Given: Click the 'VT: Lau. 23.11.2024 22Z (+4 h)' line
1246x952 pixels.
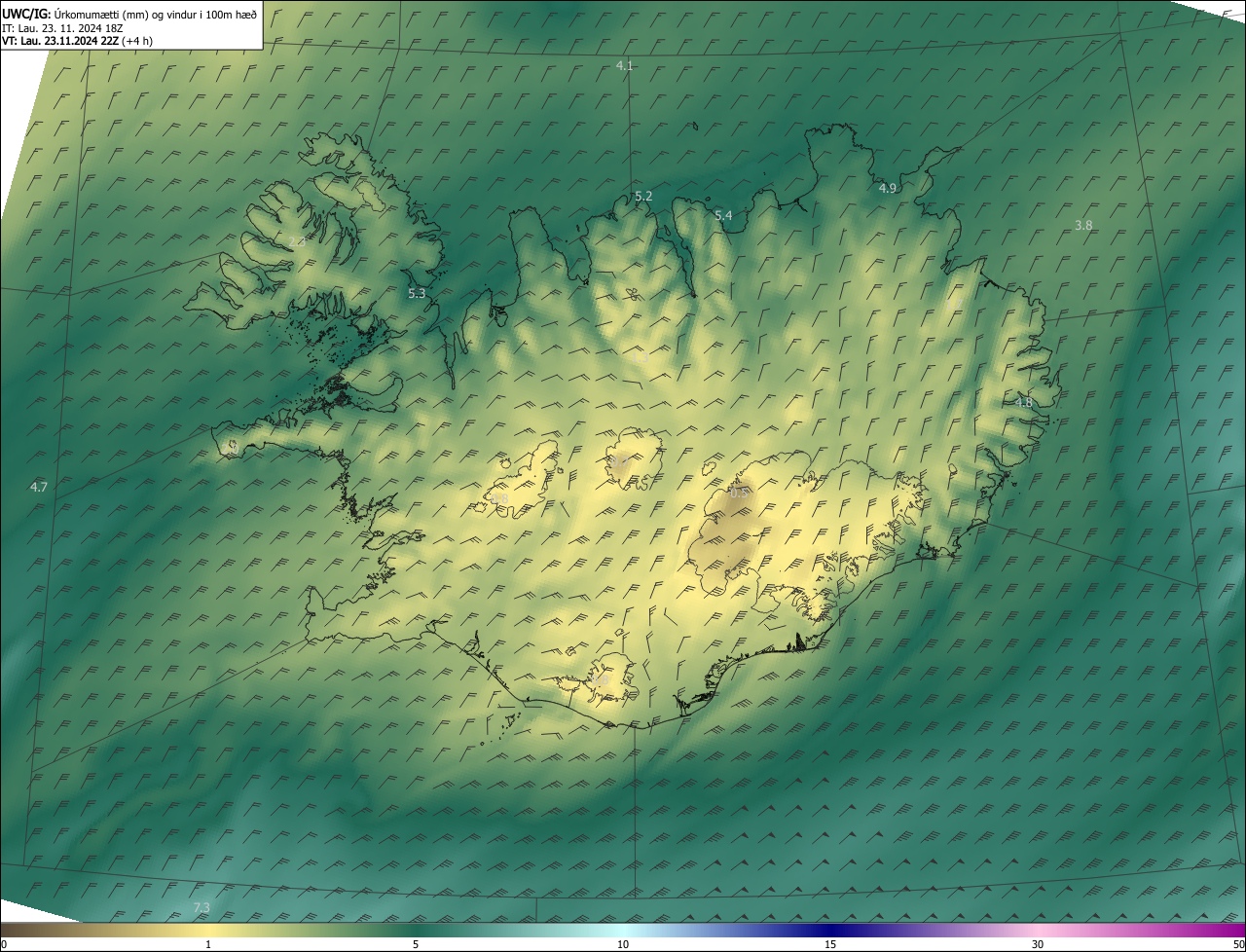Looking at the screenshot, I should point(77,40).
